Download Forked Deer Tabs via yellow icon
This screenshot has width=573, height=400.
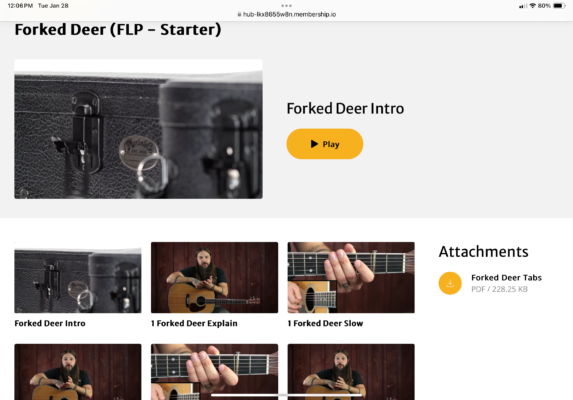click(x=450, y=283)
